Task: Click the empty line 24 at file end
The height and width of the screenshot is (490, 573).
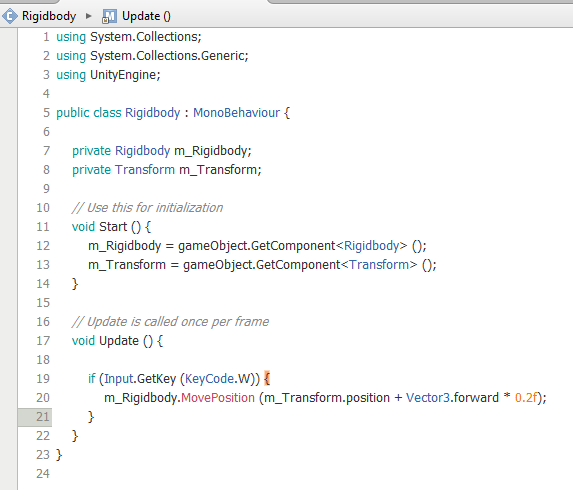Action: [292, 474]
